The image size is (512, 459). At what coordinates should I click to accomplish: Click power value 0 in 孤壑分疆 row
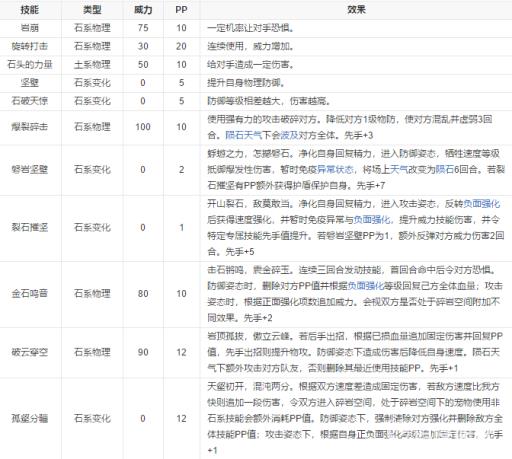tap(143, 418)
